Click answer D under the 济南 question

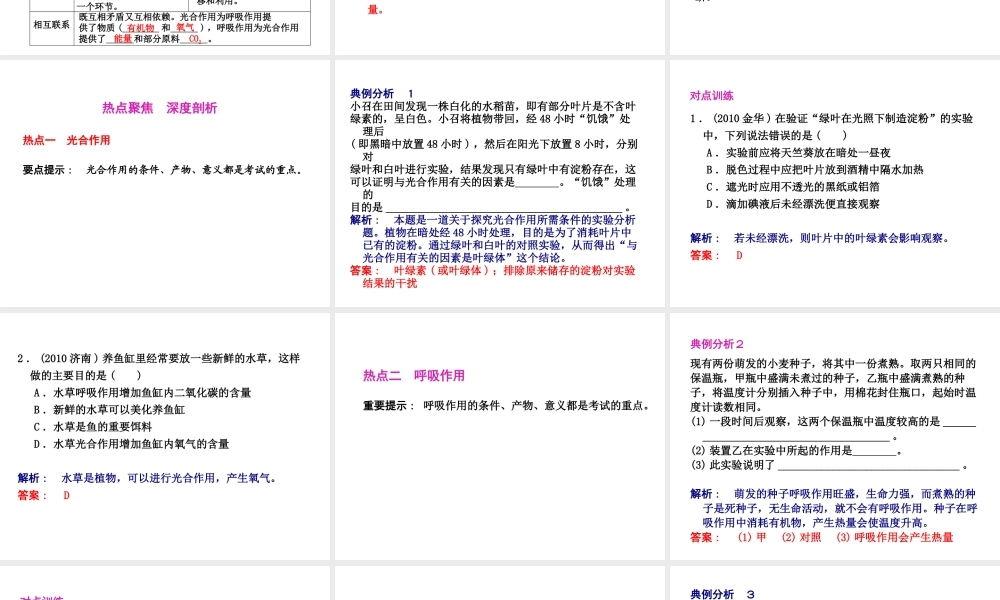click(66, 495)
